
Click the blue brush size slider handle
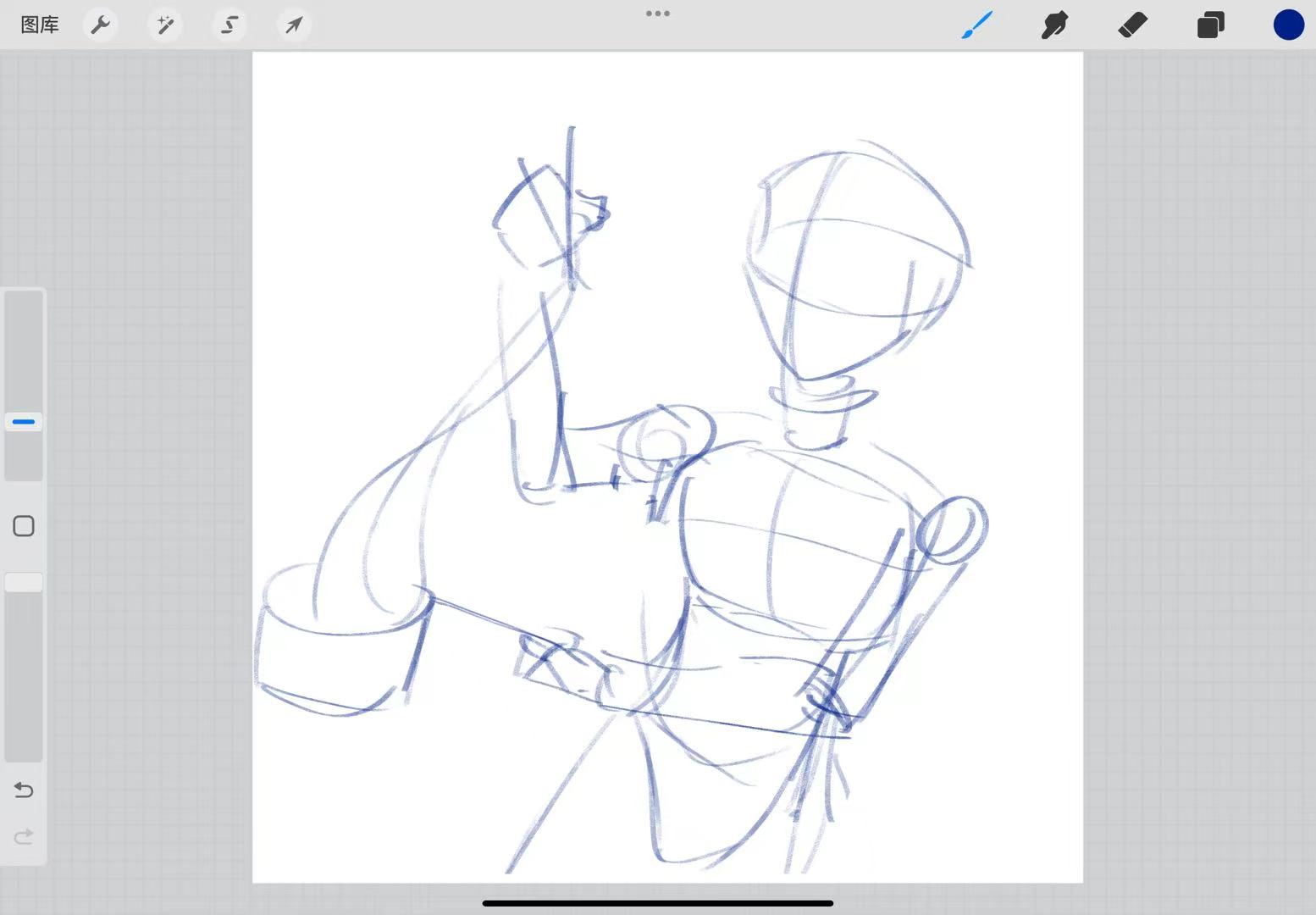click(24, 421)
